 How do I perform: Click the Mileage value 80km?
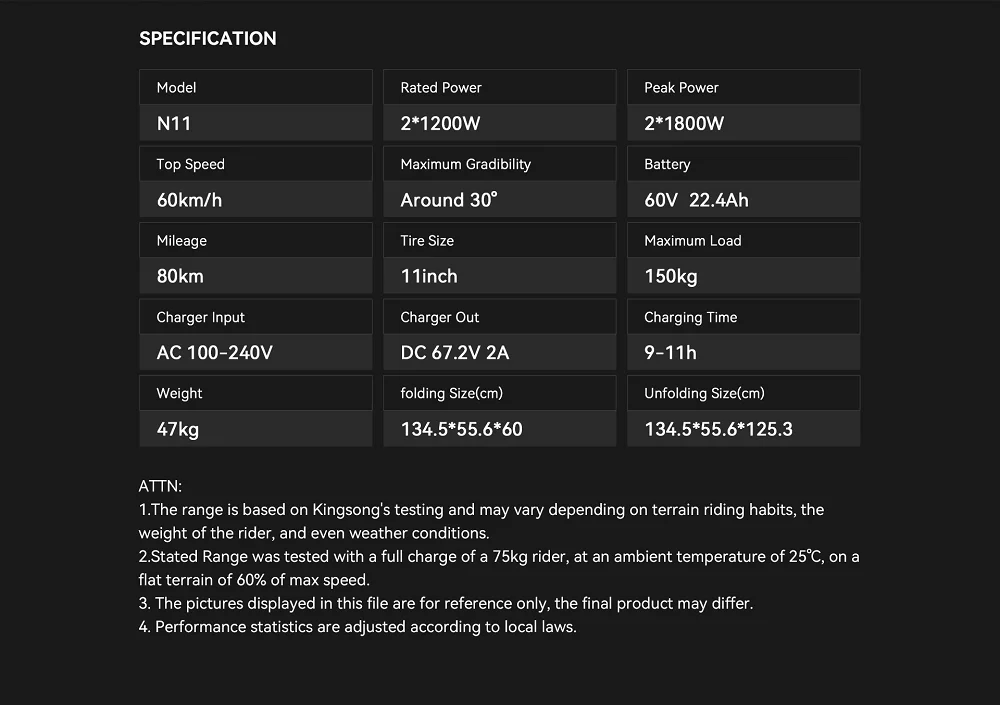pyautogui.click(x=180, y=276)
